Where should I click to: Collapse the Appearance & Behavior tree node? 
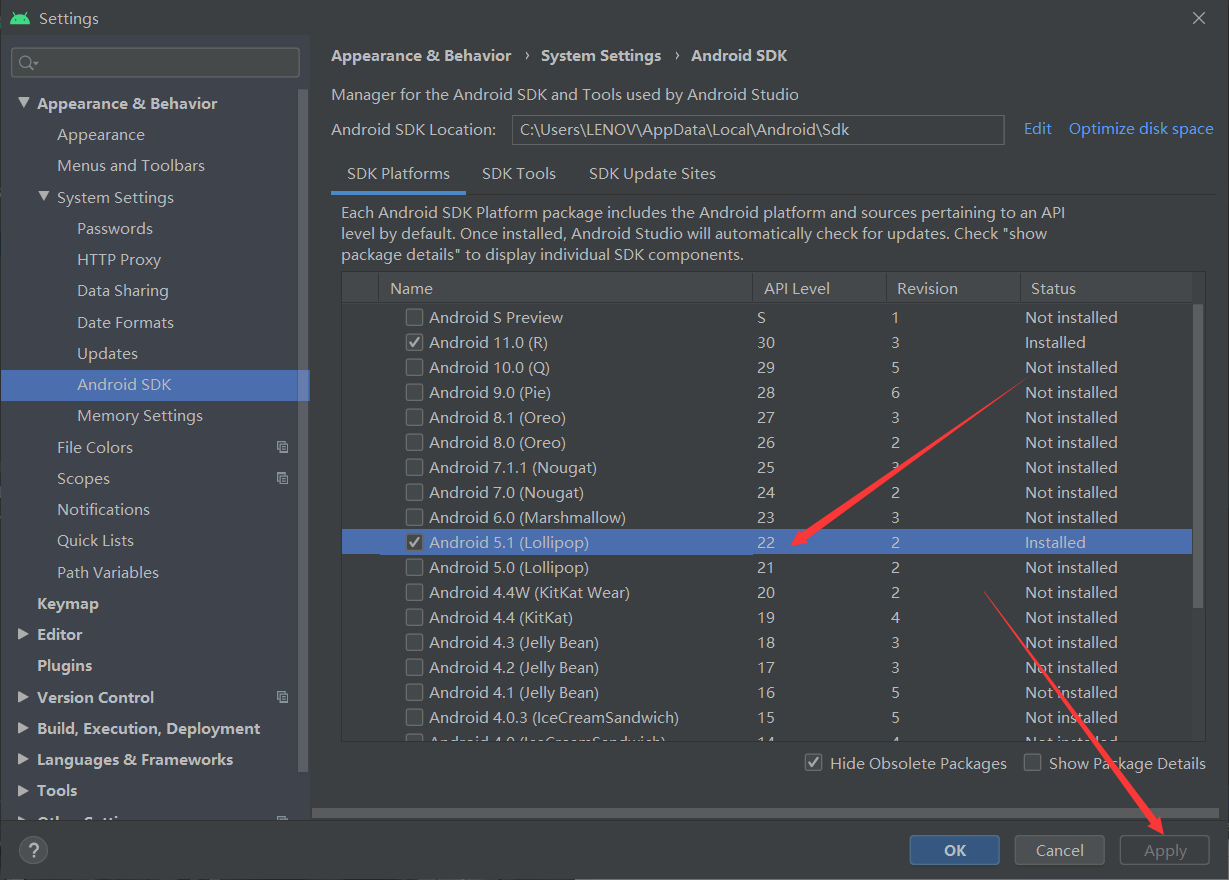(24, 103)
